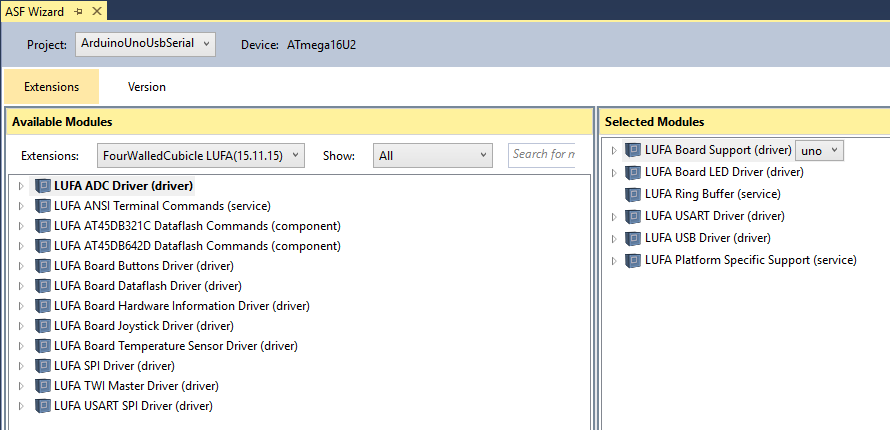
Task: Click the module search input field
Action: click(543, 154)
